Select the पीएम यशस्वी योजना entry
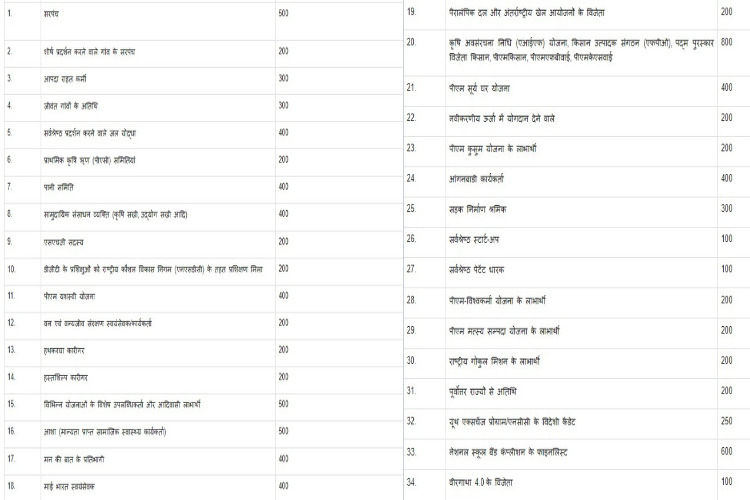Image resolution: width=750 pixels, height=500 pixels. (x=69, y=296)
